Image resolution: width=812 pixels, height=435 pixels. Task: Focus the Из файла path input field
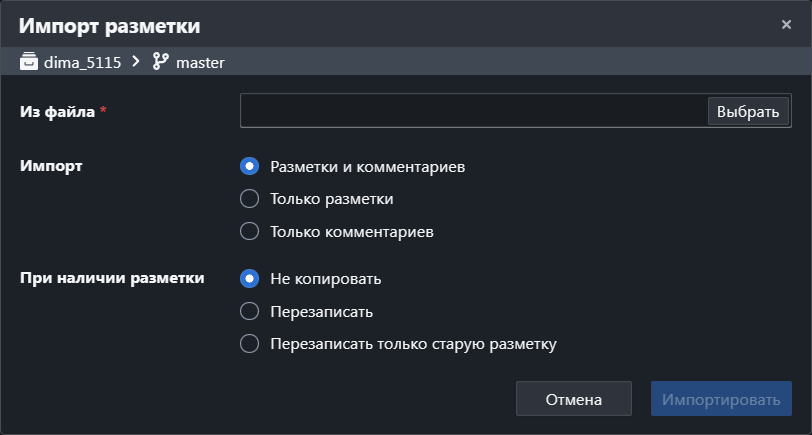click(474, 111)
